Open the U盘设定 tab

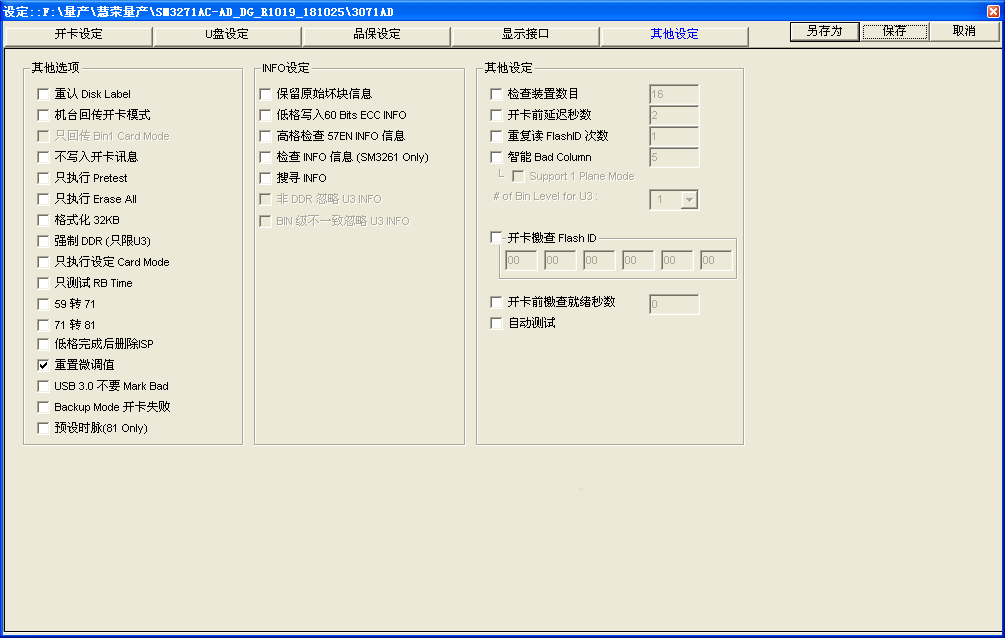click(x=227, y=34)
